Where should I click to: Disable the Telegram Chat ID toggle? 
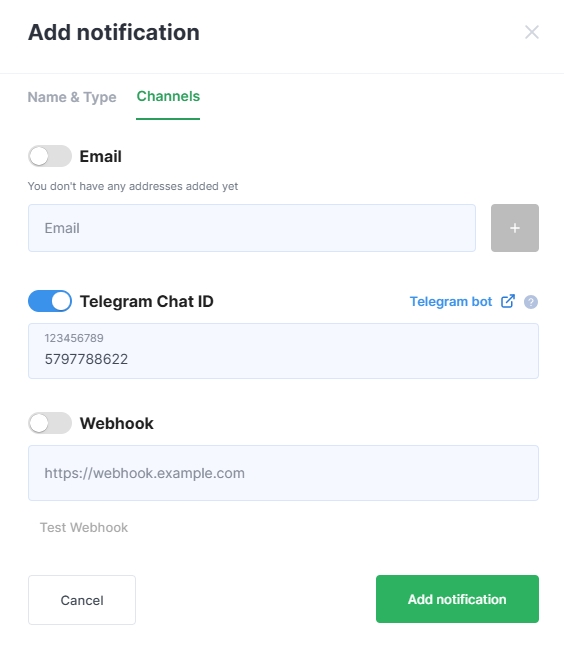[50, 301]
